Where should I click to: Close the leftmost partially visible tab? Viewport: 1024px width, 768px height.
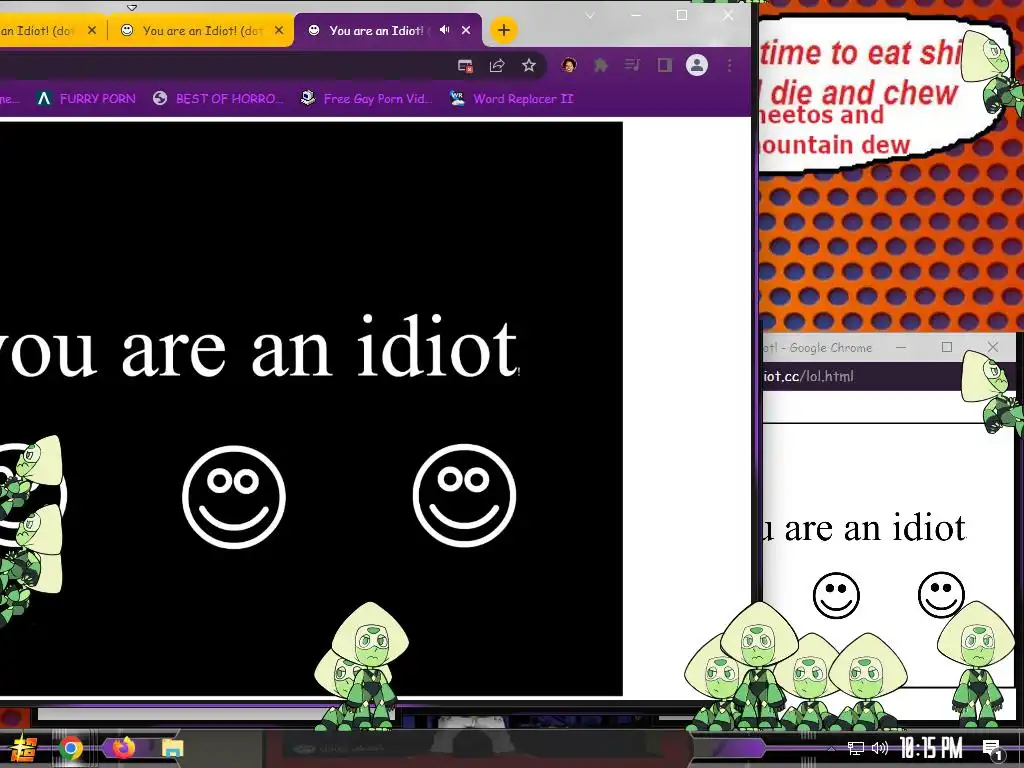92,30
